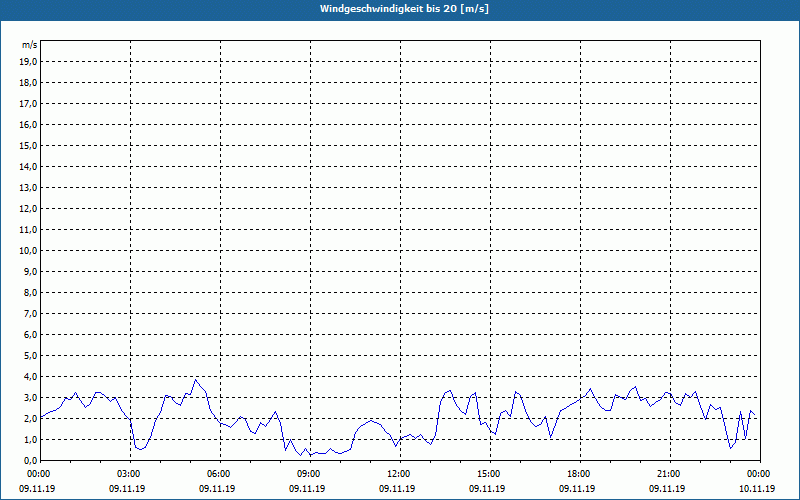Image resolution: width=800 pixels, height=500 pixels.
Task: Click the 'm/s' unit label
Action: tap(30, 45)
